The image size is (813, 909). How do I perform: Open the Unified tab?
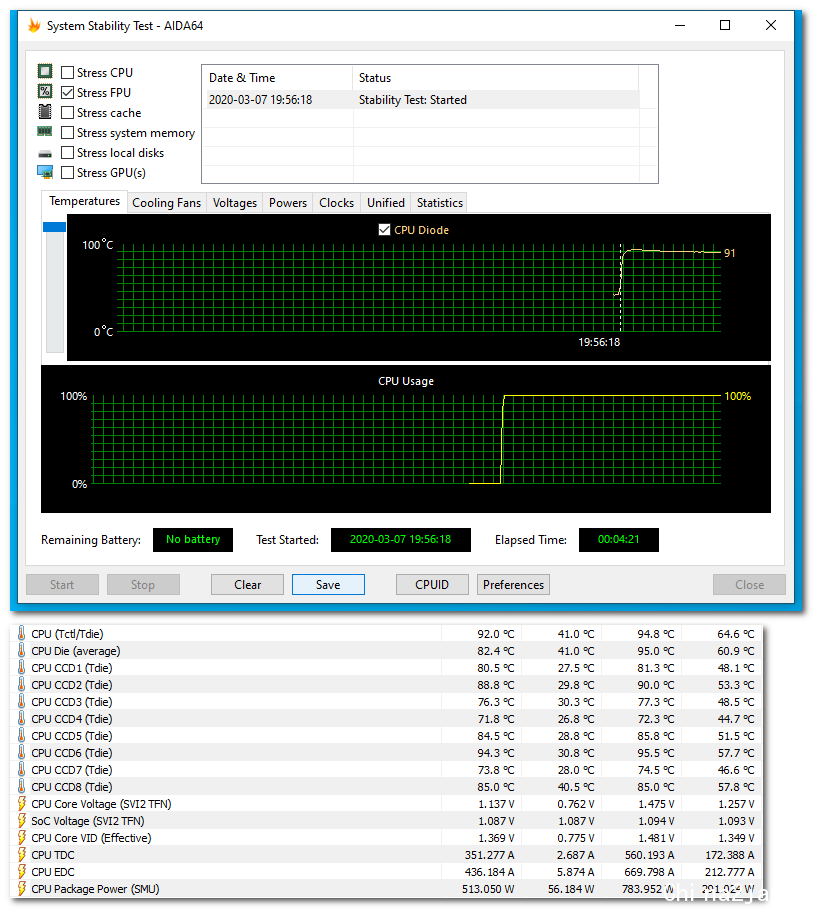coord(386,203)
